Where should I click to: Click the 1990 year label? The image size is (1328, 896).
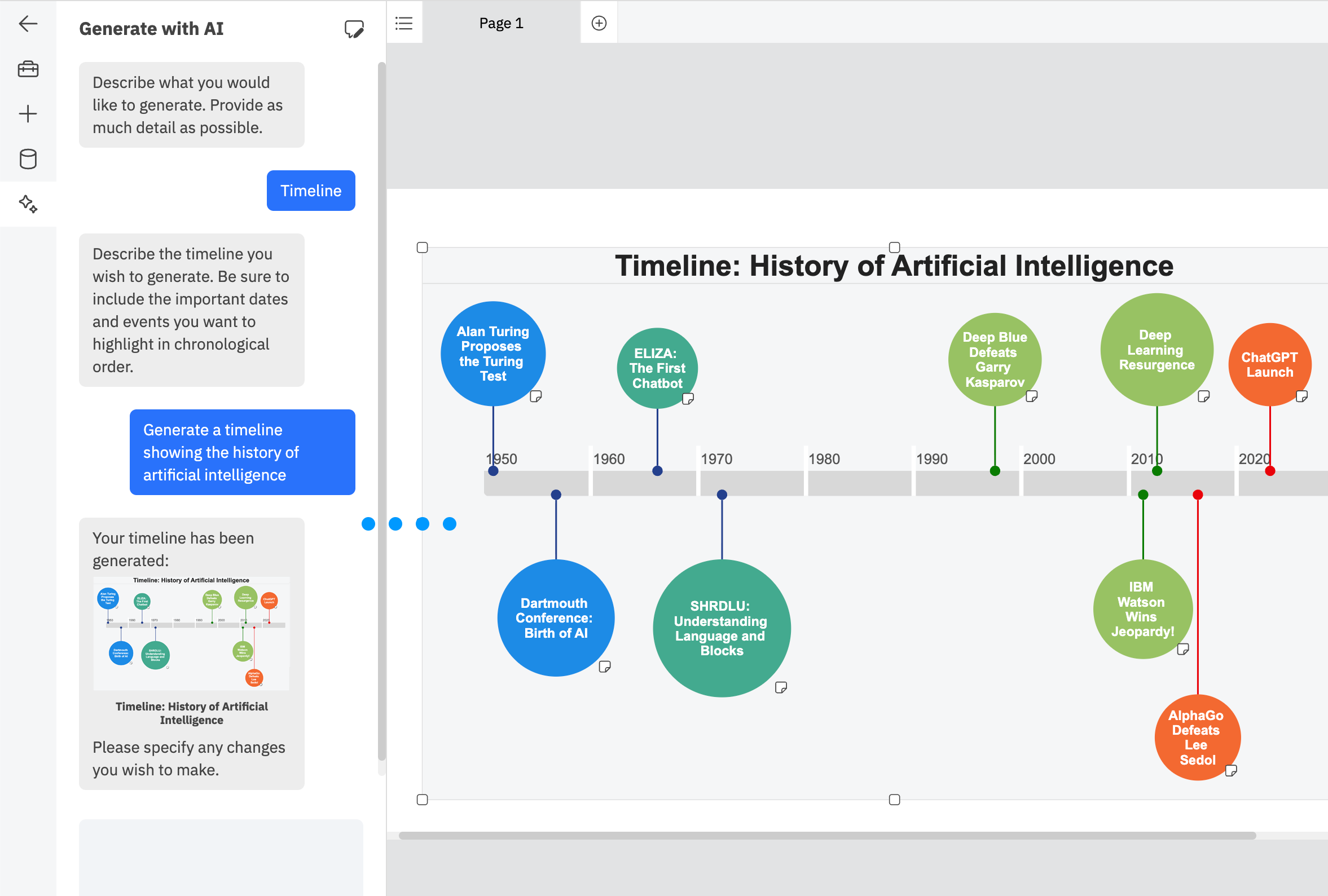point(931,458)
